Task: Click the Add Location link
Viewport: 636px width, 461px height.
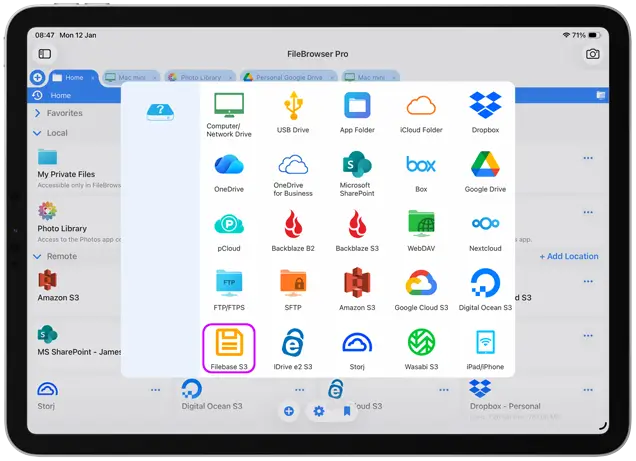Action: (569, 256)
